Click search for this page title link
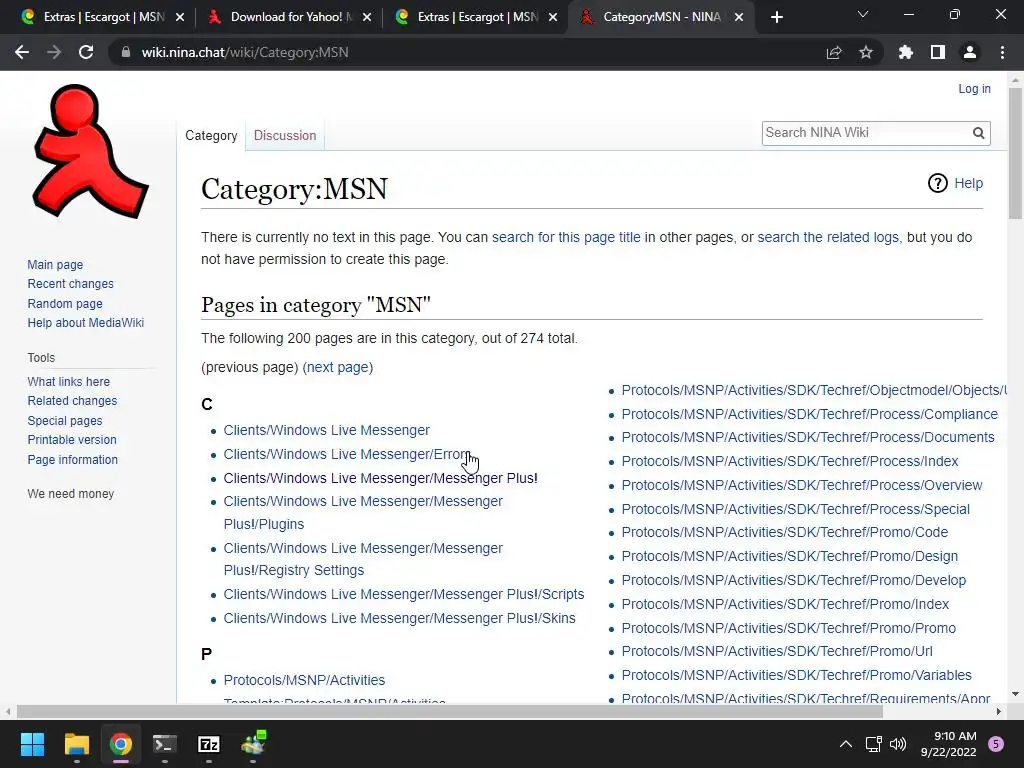1024x768 pixels. [x=566, y=237]
